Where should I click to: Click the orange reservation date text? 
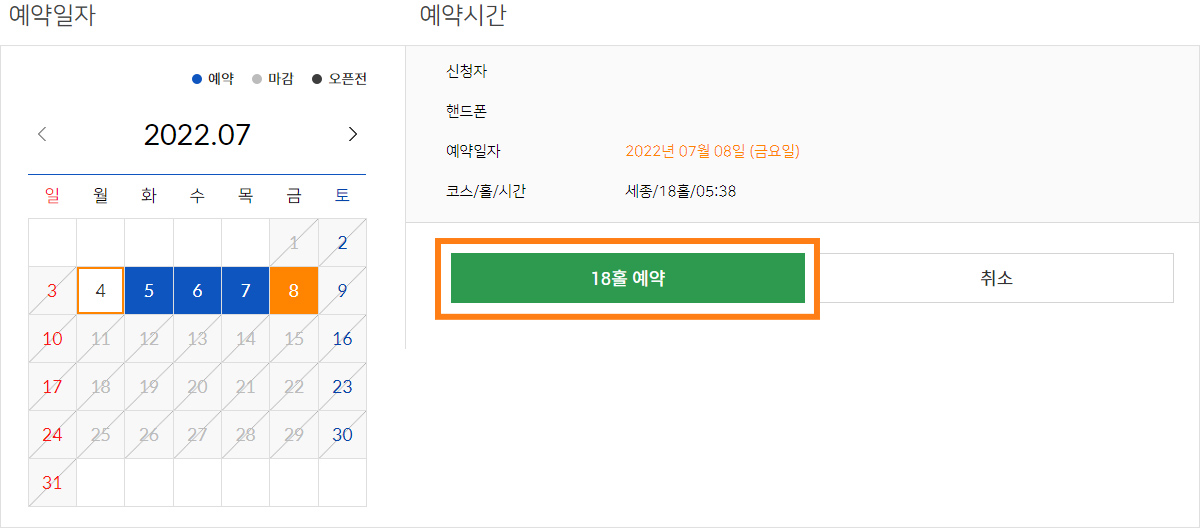point(712,152)
